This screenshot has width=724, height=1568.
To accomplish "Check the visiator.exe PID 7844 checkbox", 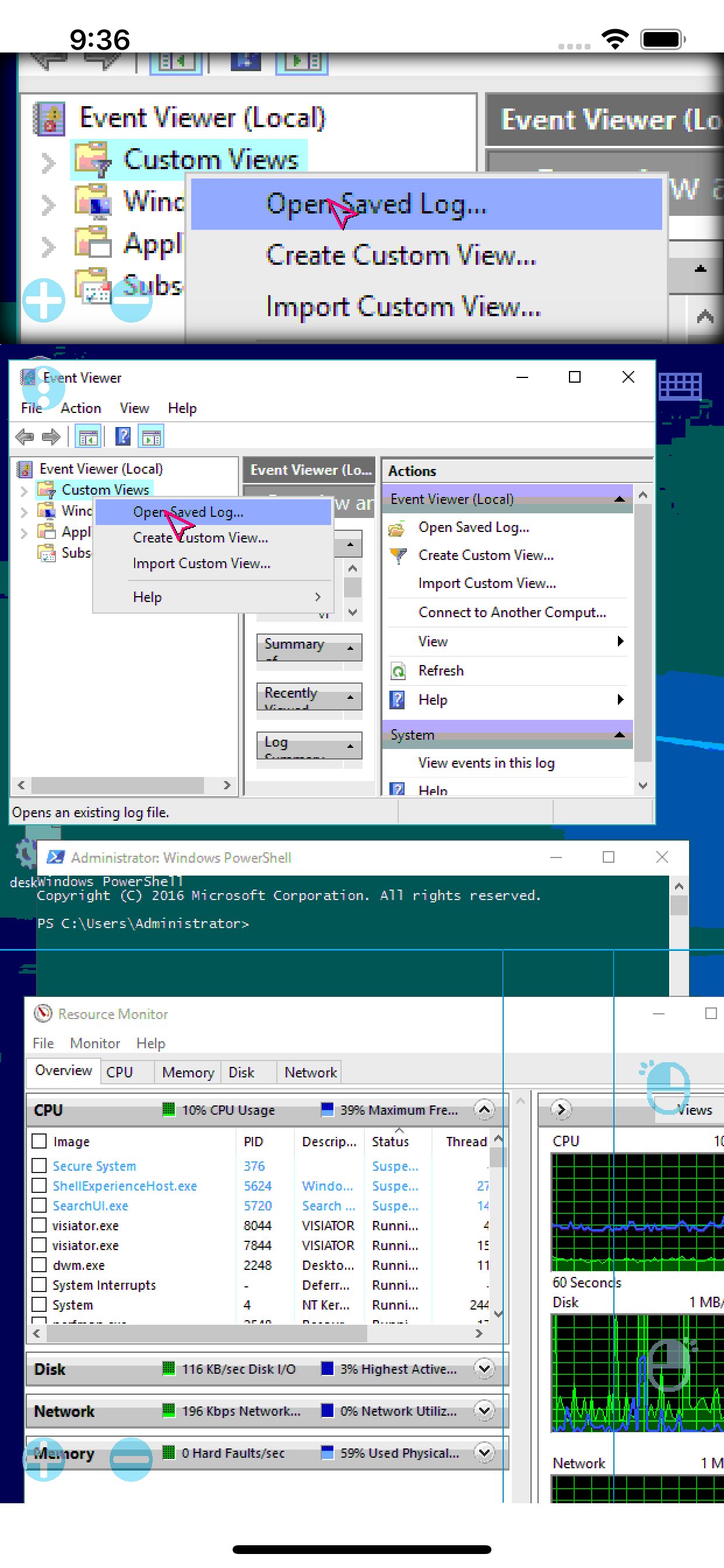I will click(39, 1245).
